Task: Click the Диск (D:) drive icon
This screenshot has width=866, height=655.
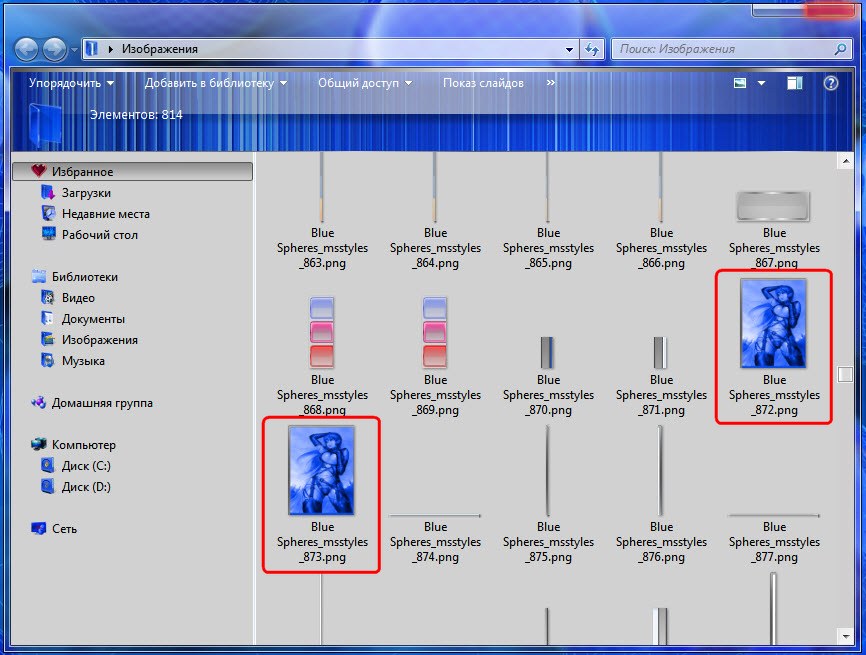Action: pyautogui.click(x=48, y=486)
